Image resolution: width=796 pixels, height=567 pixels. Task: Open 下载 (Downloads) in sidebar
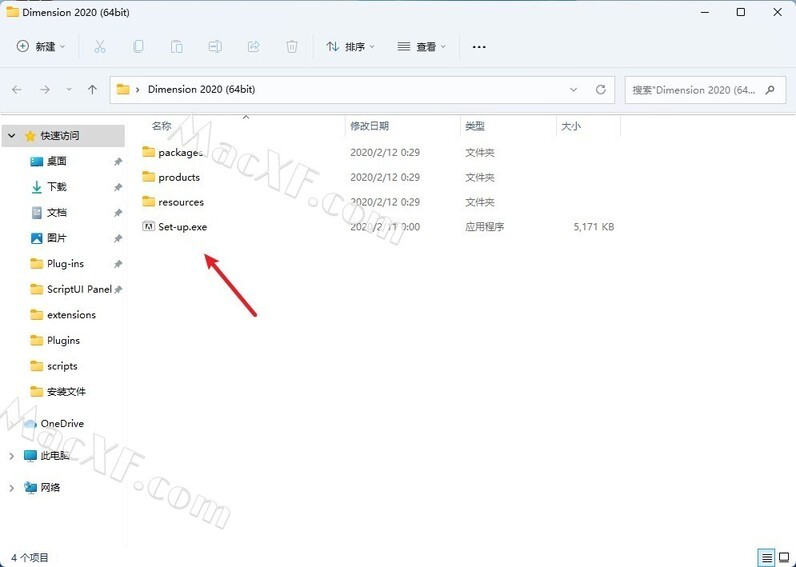[x=57, y=187]
